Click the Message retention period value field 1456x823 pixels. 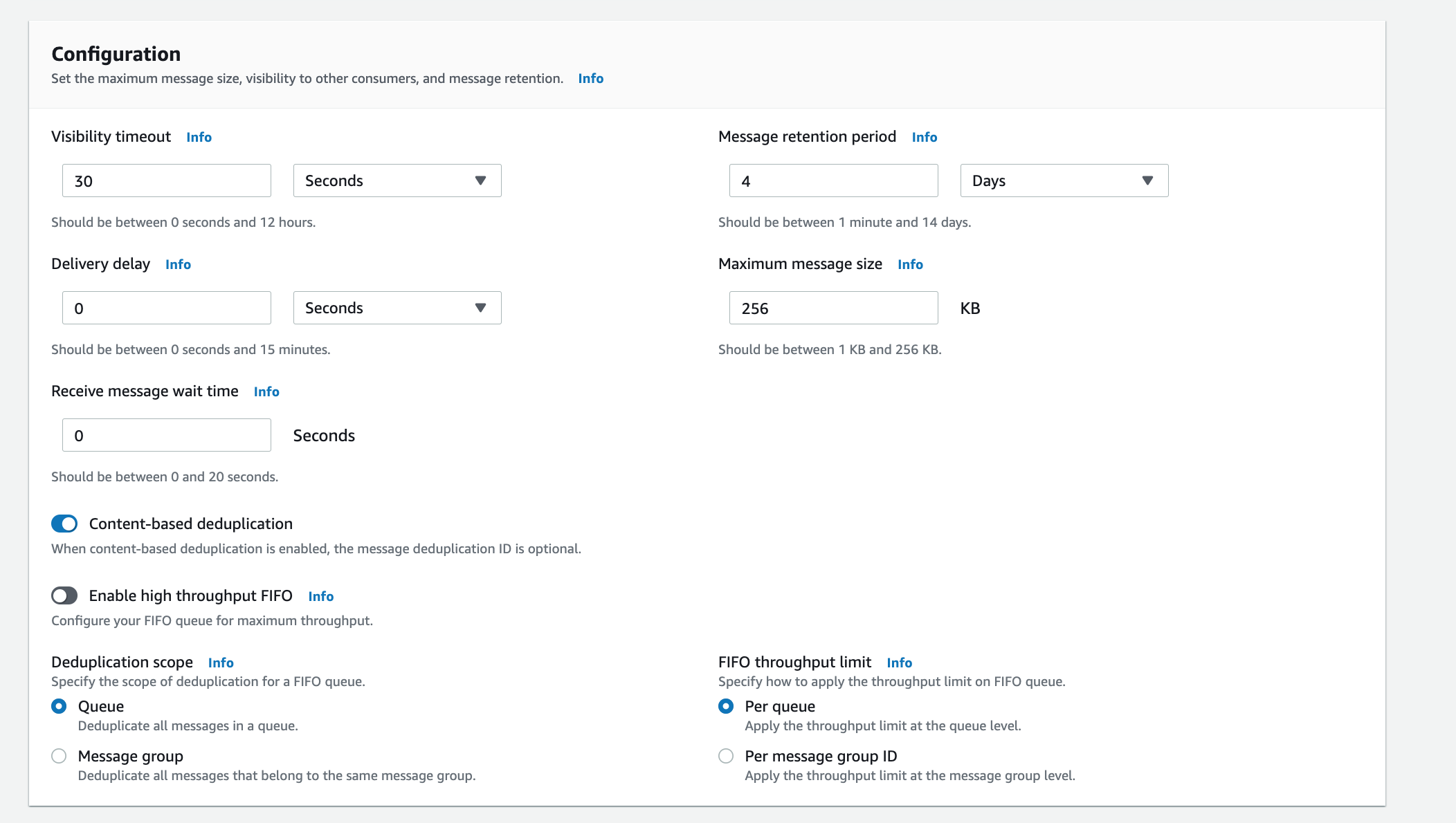click(x=833, y=181)
